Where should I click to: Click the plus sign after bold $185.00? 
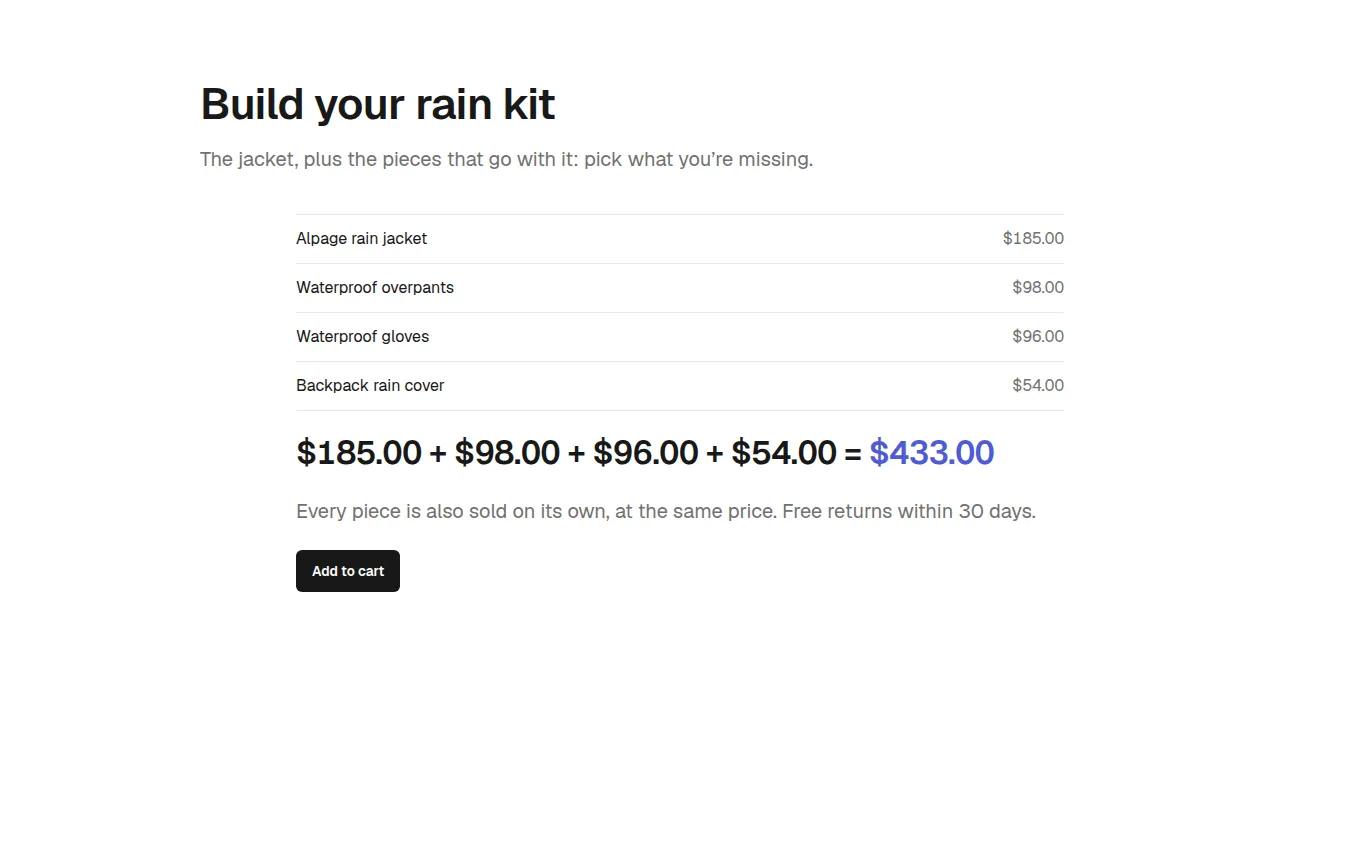[438, 454]
